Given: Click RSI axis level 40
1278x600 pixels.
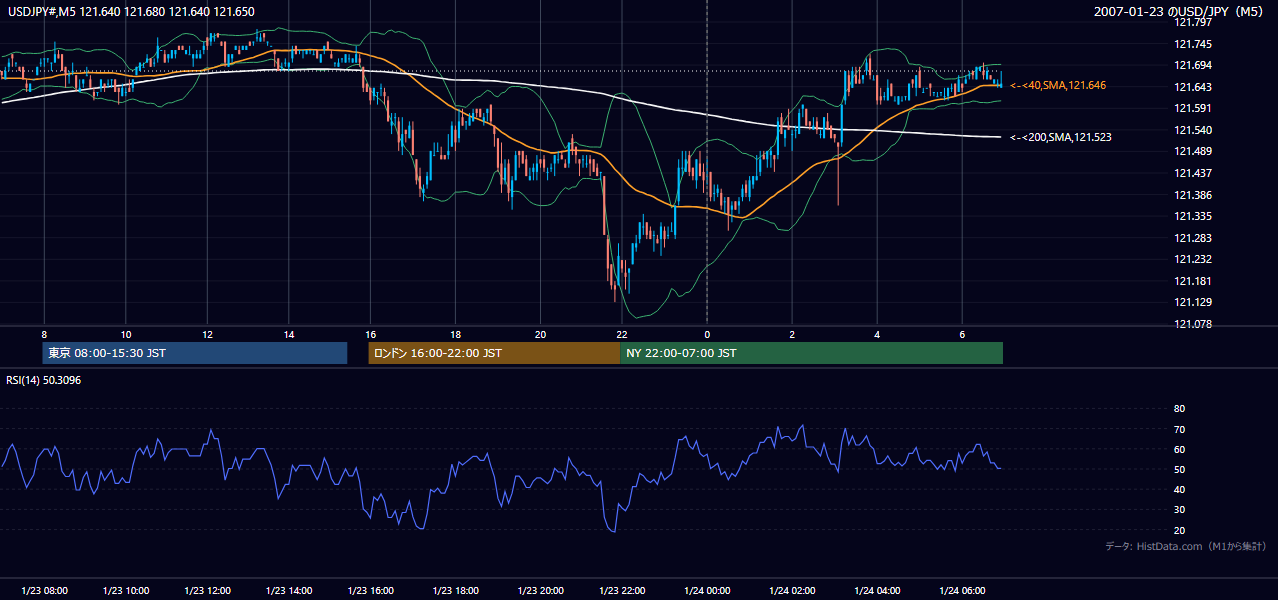Looking at the screenshot, I should click(x=1179, y=489).
